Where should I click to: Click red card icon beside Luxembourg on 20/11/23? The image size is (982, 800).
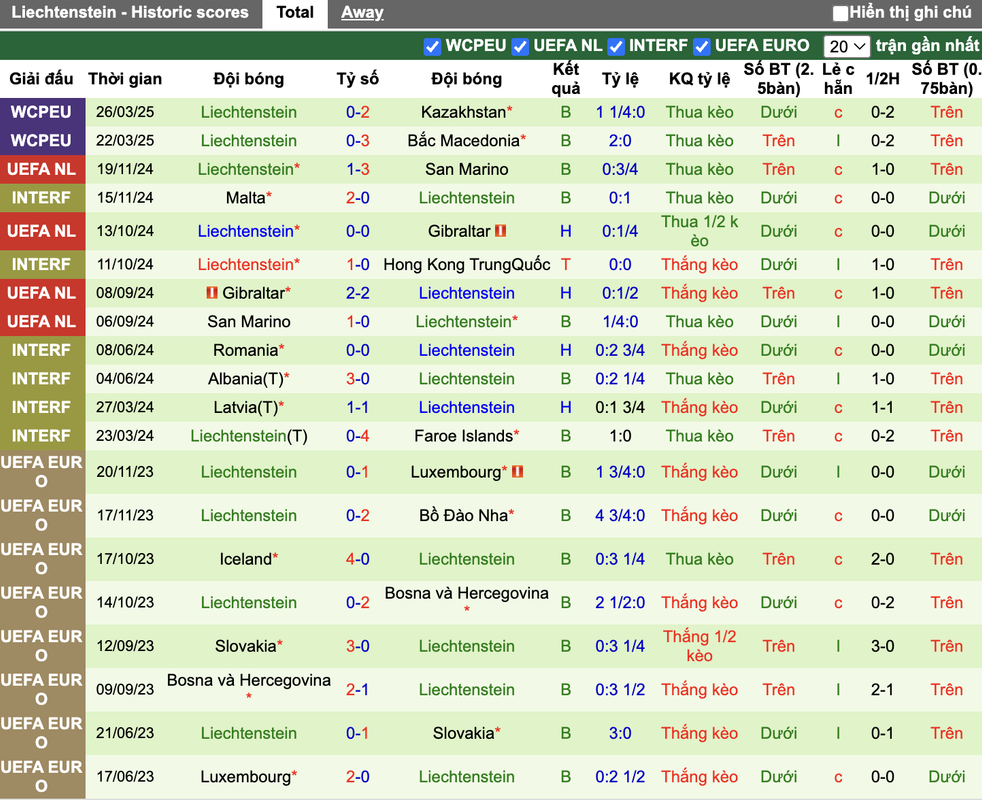click(517, 471)
